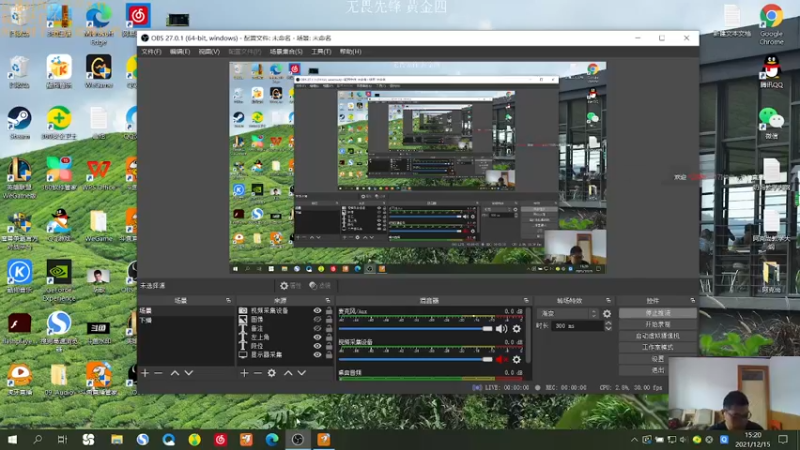
Task: Increase transition duration with the up arrow
Action: tap(608, 323)
